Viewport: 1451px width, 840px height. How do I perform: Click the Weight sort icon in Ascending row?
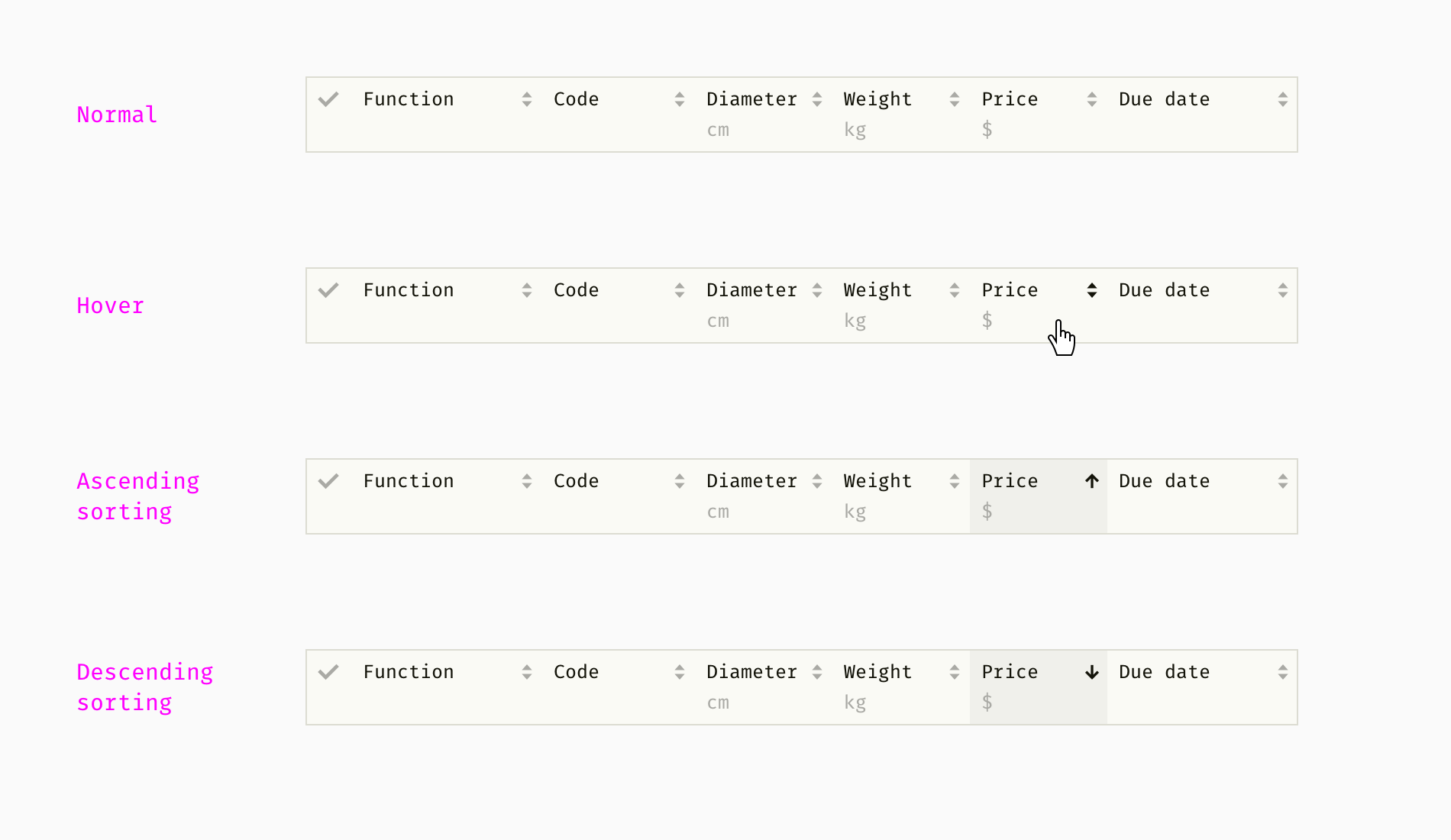pos(955,481)
